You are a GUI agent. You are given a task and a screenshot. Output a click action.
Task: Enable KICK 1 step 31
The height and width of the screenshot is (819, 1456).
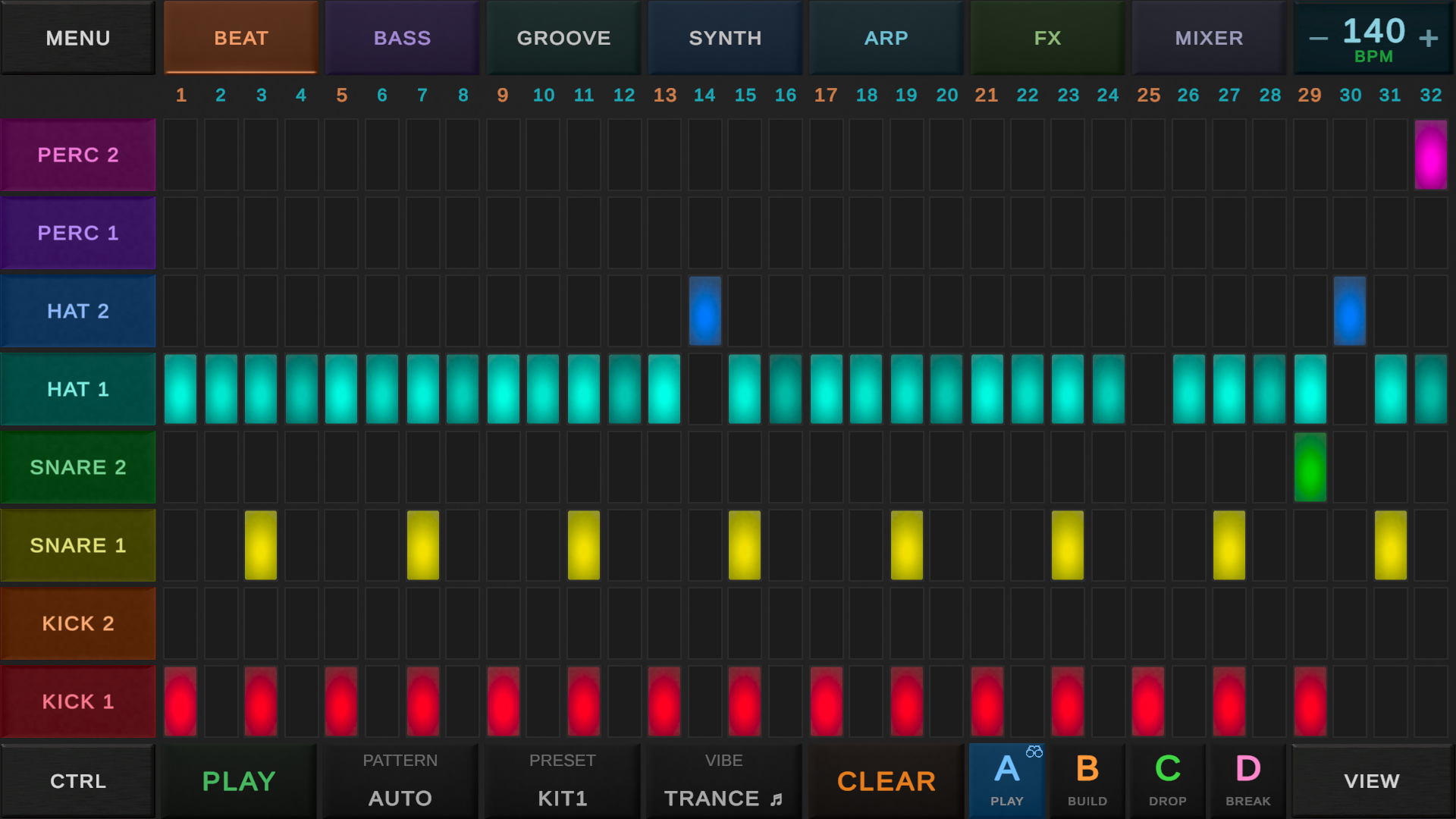pos(1391,701)
